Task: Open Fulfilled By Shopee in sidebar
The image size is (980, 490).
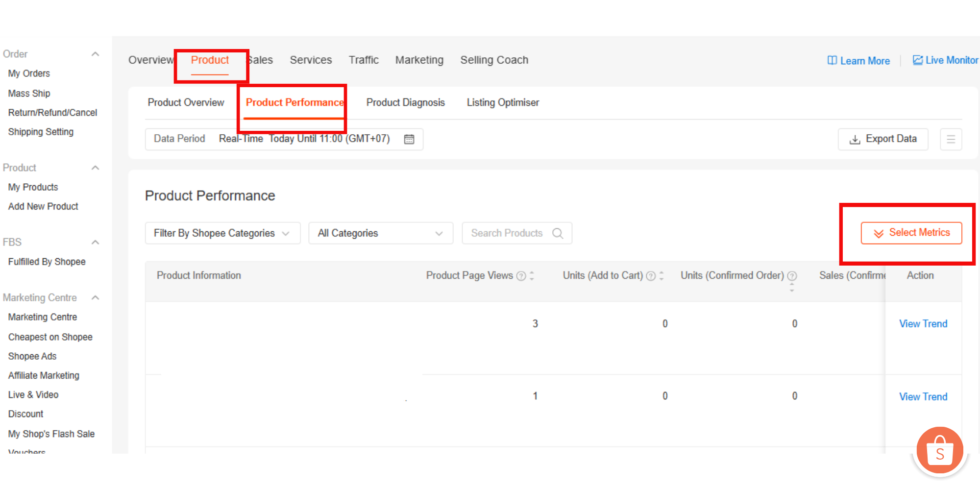Action: coord(47,262)
